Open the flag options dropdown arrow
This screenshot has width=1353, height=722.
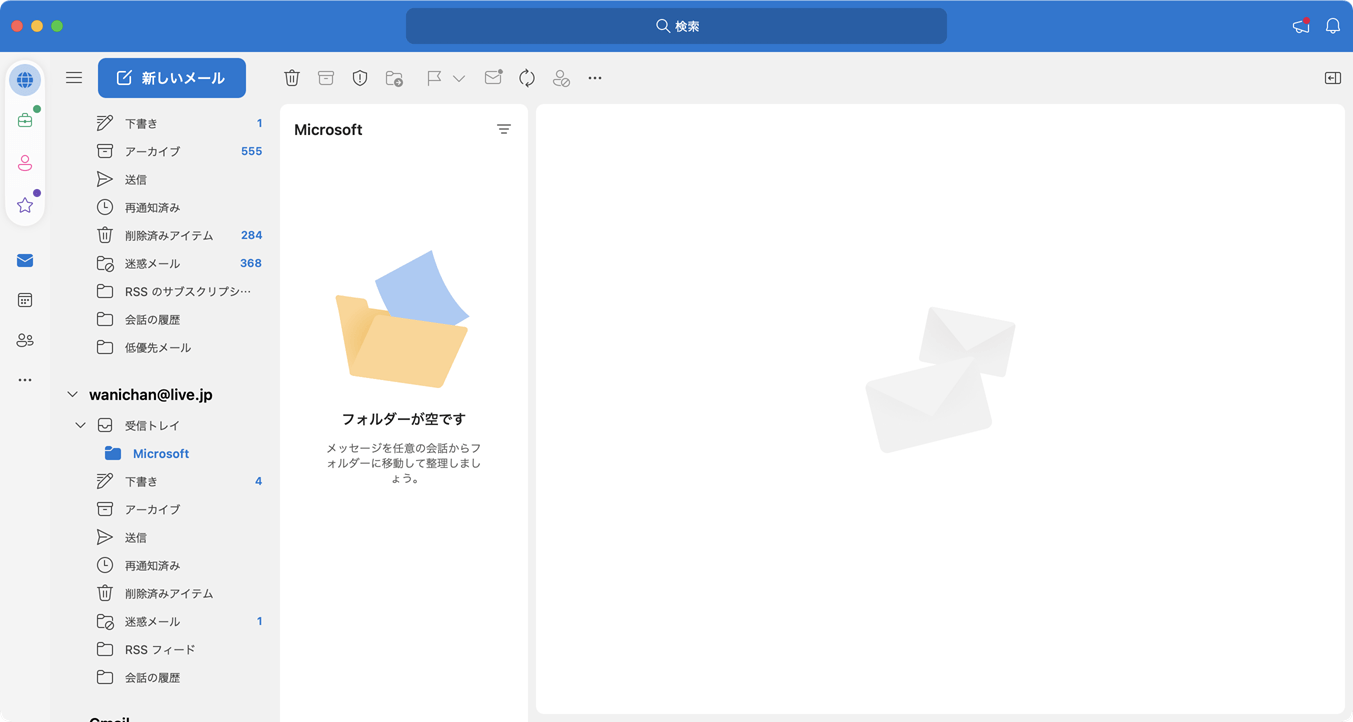tap(459, 78)
